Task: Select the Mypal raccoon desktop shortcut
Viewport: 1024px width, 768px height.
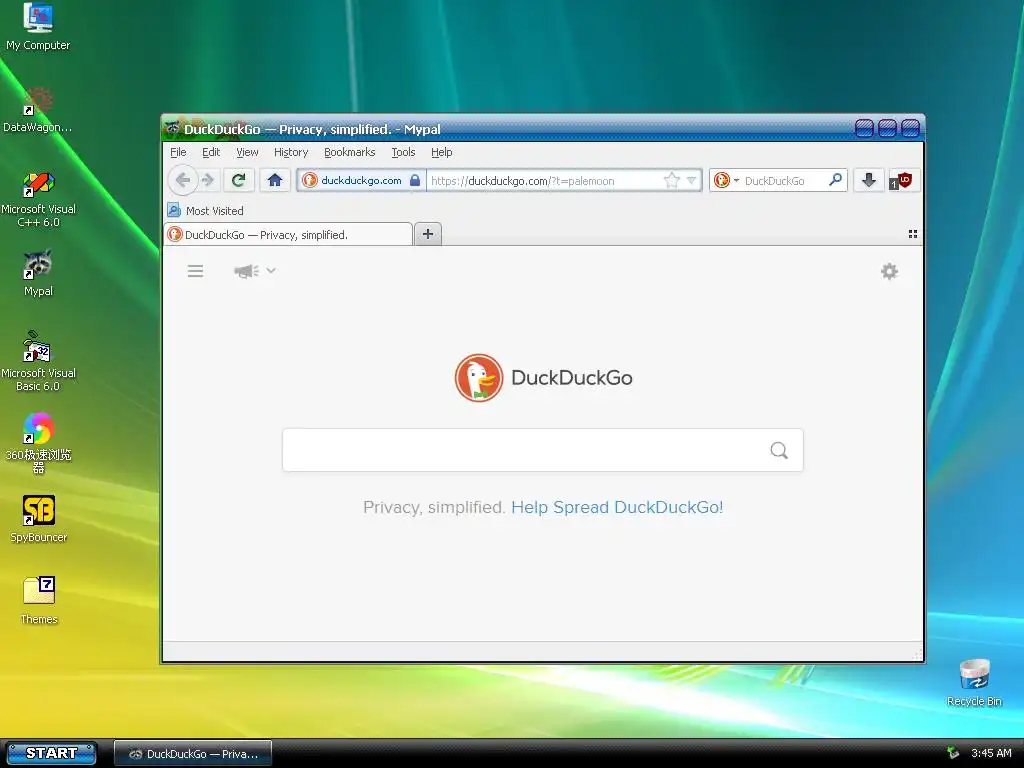Action: [38, 273]
